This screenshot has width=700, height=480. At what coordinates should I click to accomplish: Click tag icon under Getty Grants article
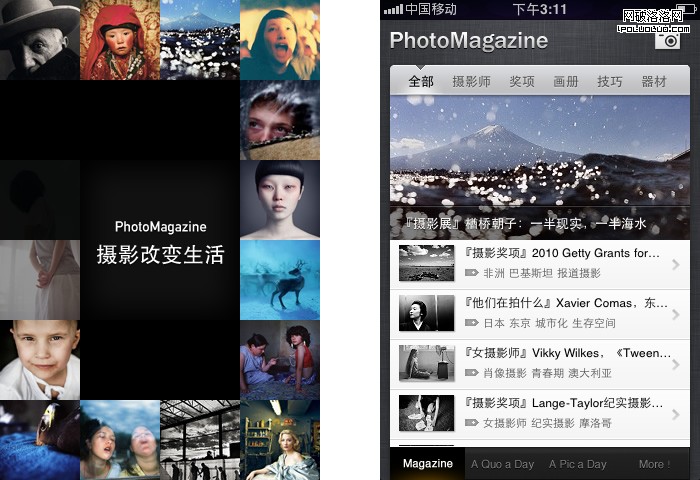[x=472, y=273]
